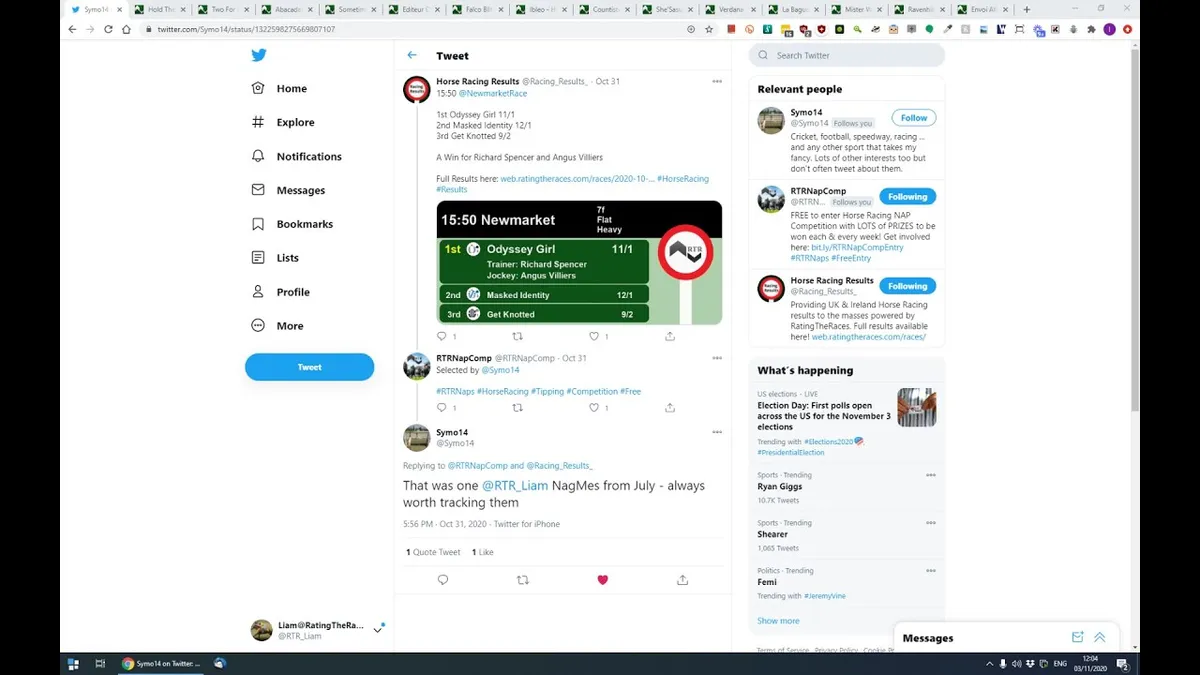Open account switcher chevron beside Liam@RatingTheRaces
Viewport: 1200px width, 675px height.
377,630
